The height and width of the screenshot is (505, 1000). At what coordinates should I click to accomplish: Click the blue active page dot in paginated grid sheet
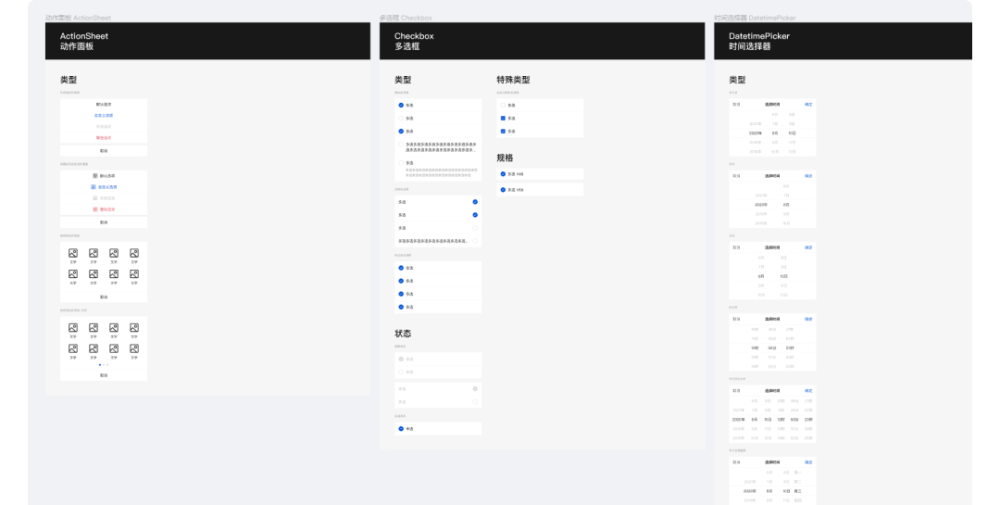pos(99,365)
